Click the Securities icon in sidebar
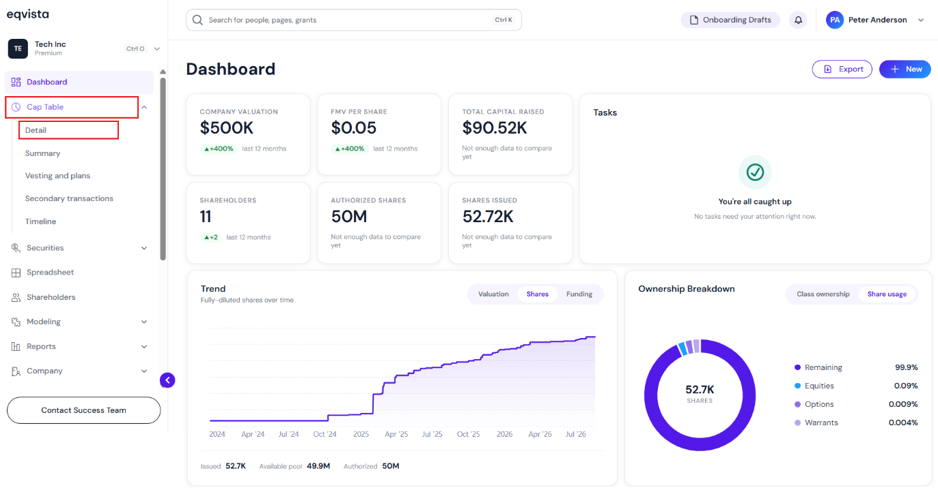The image size is (938, 490). pyautogui.click(x=16, y=248)
